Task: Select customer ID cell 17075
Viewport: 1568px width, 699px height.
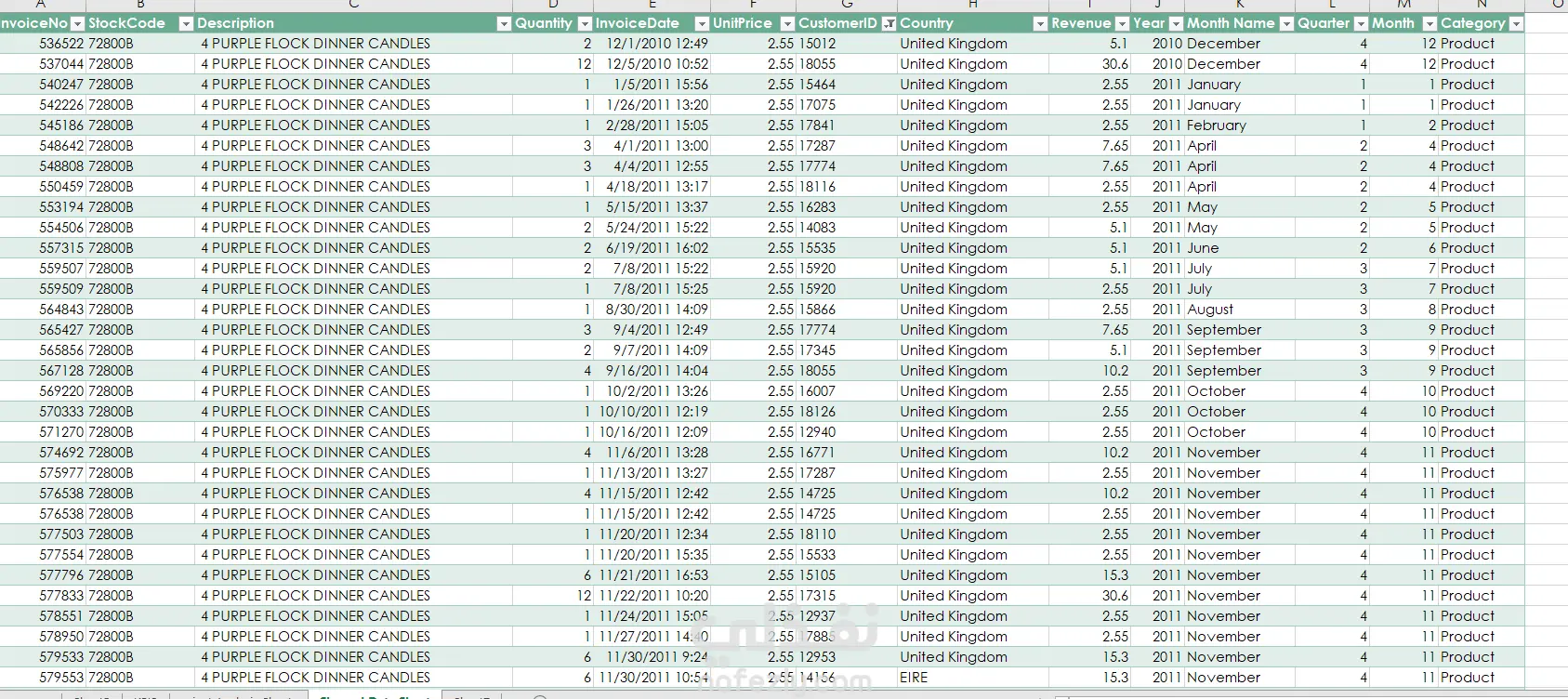Action: [x=847, y=105]
